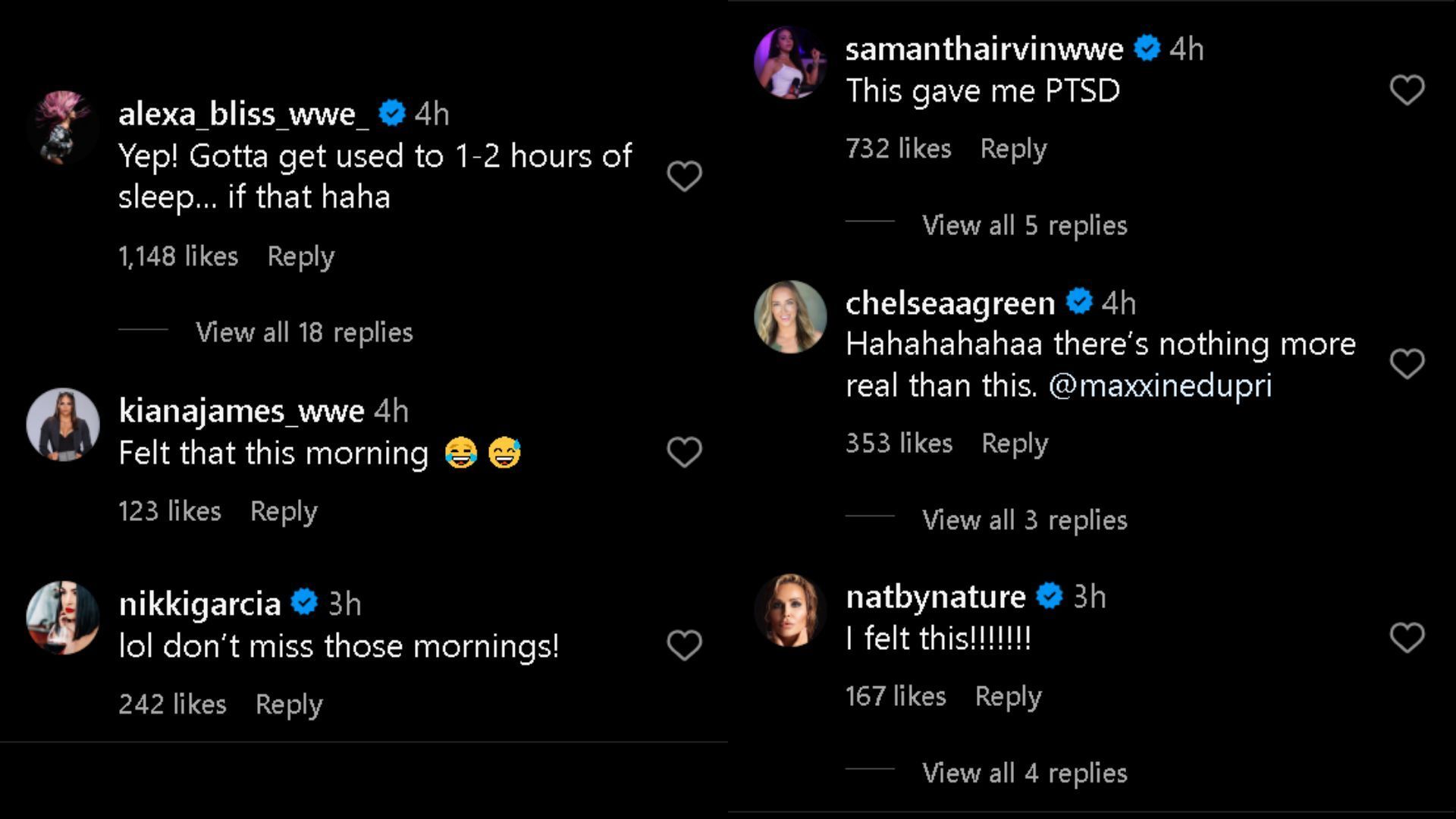Screen dimensions: 1456x819
Task: Like alexa_bliss_wwe_ comment
Action: [685, 176]
